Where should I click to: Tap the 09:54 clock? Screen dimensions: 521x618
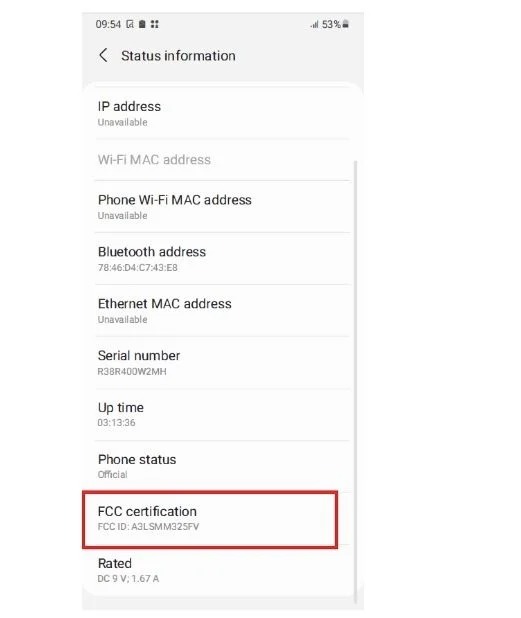108,24
